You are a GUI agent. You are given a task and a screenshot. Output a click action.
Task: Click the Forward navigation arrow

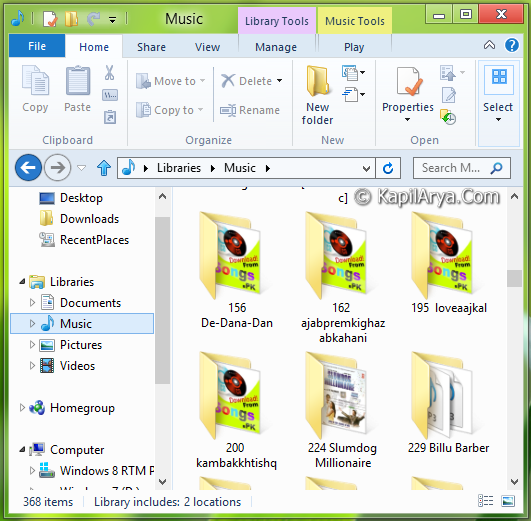coord(58,167)
